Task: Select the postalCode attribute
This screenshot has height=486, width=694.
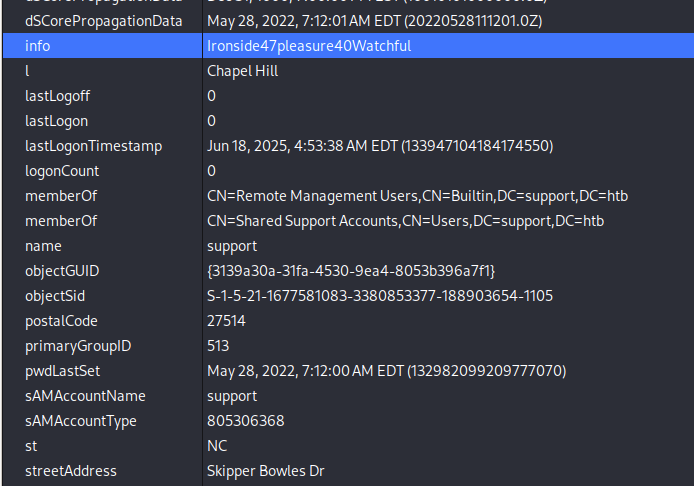Action: pos(62,321)
